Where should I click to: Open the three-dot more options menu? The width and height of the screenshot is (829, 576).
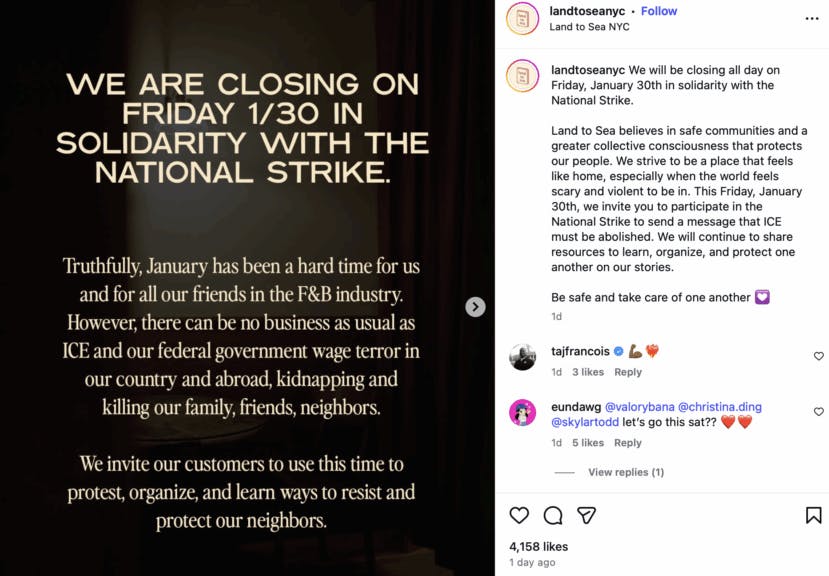812,18
